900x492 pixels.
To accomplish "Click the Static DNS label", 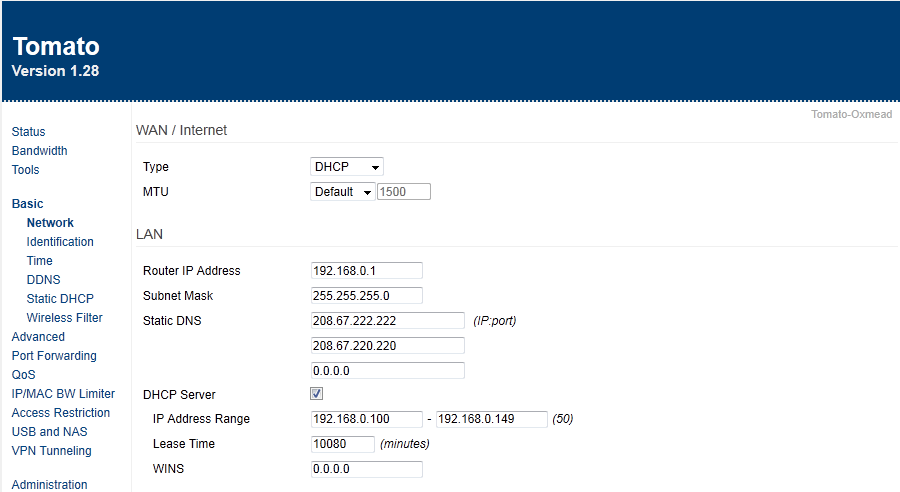I will tap(172, 321).
